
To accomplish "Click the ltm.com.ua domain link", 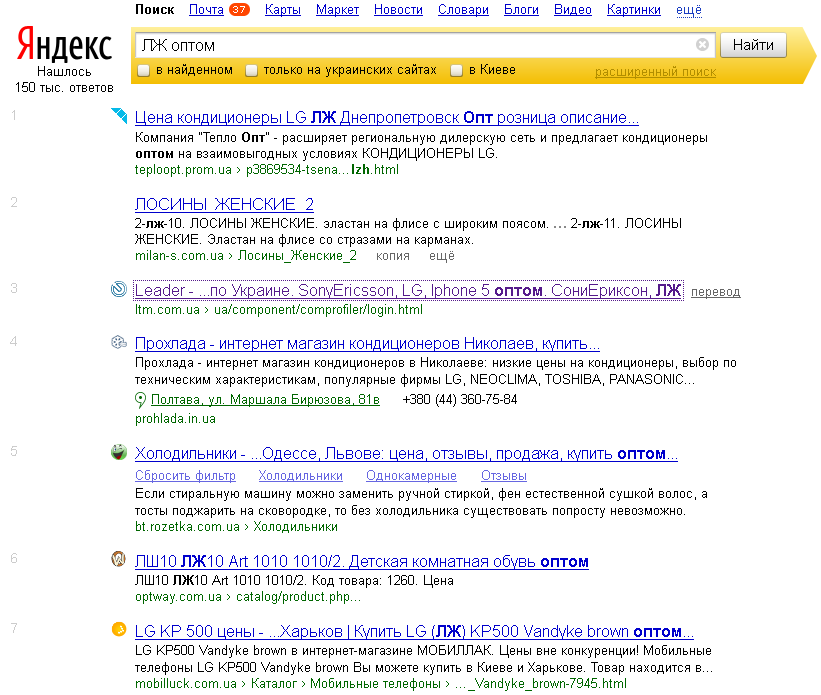I will [x=167, y=310].
